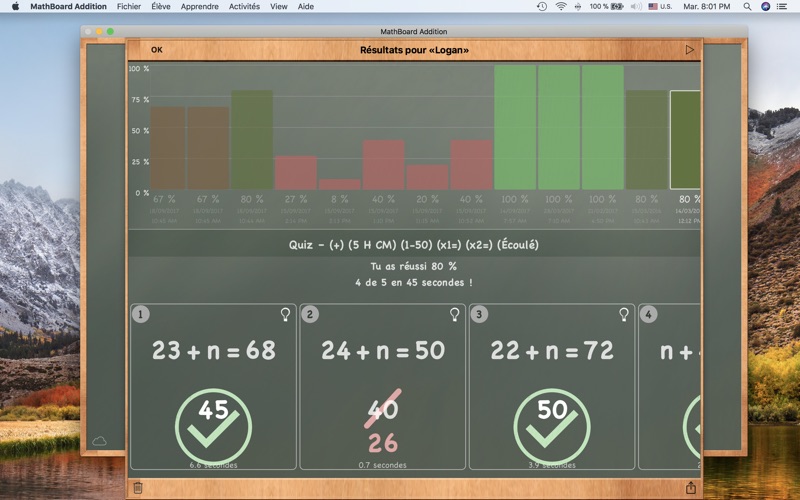Open the U.S. input source menu
The width and height of the screenshot is (800, 500).
660,7
